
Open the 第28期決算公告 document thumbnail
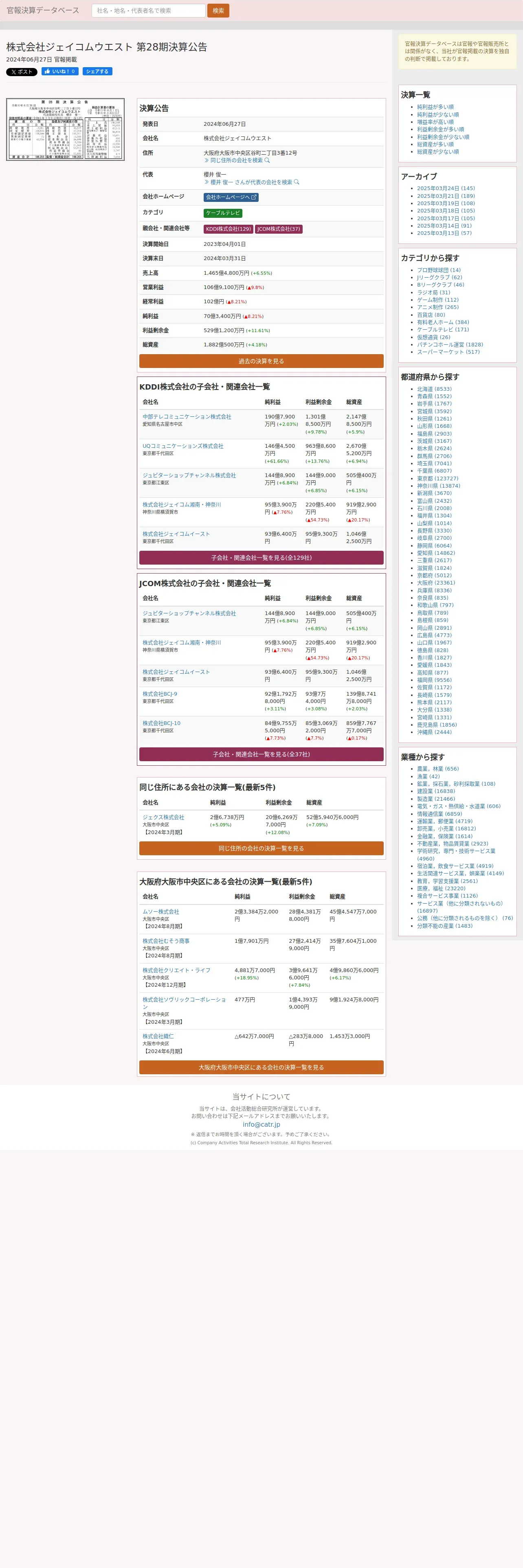65,130
